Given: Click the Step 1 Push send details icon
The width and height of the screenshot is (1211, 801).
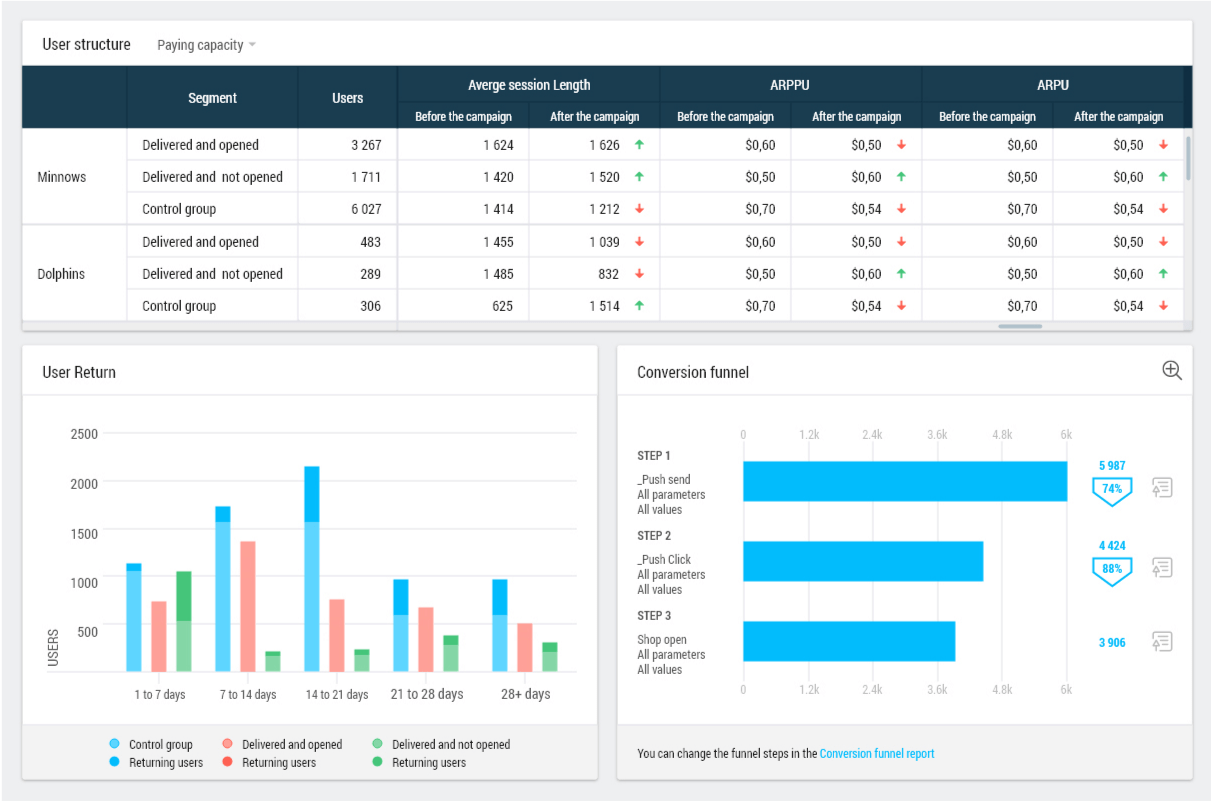Looking at the screenshot, I should (1161, 488).
